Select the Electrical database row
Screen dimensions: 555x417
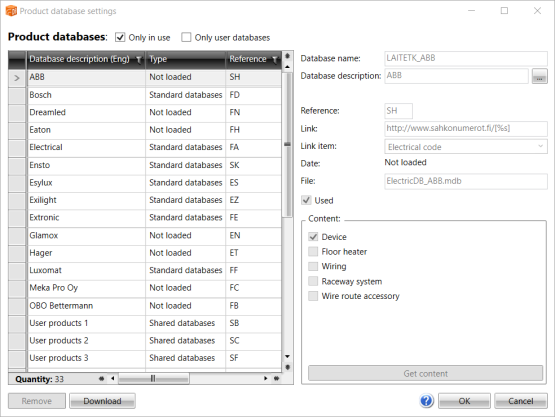(x=145, y=147)
